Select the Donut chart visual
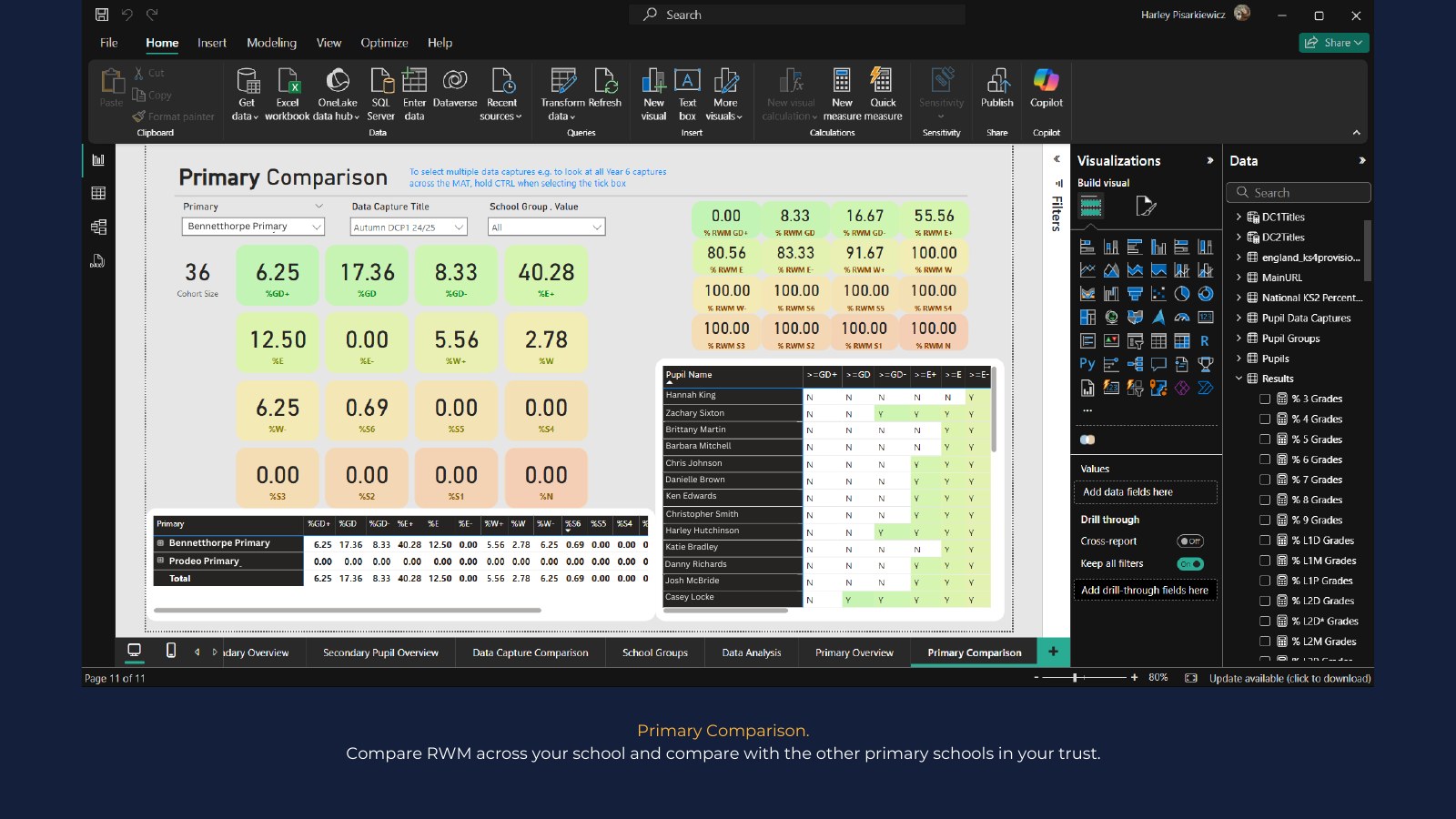This screenshot has height=819, width=1456. click(1206, 294)
